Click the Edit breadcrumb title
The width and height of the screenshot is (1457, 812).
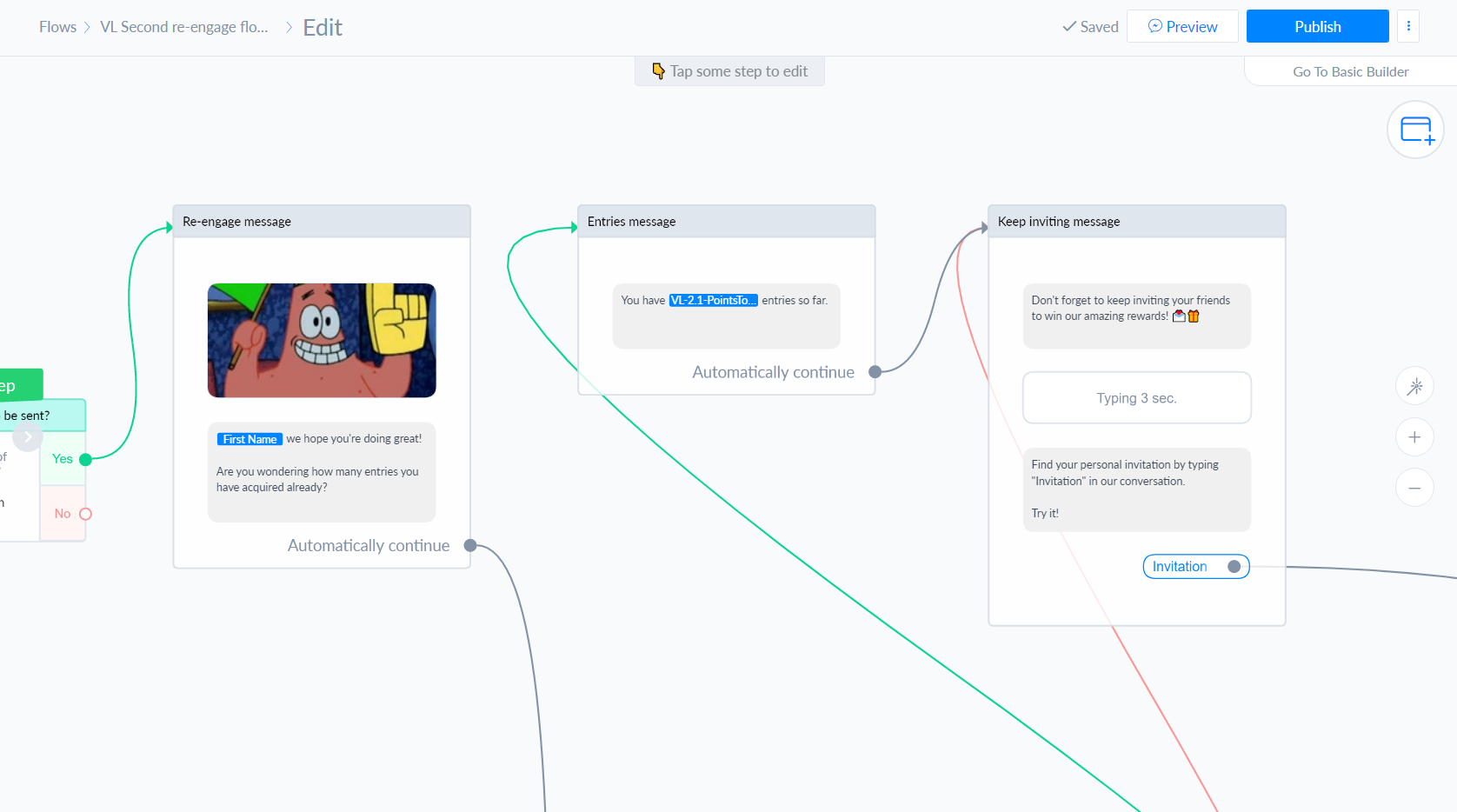tap(323, 28)
